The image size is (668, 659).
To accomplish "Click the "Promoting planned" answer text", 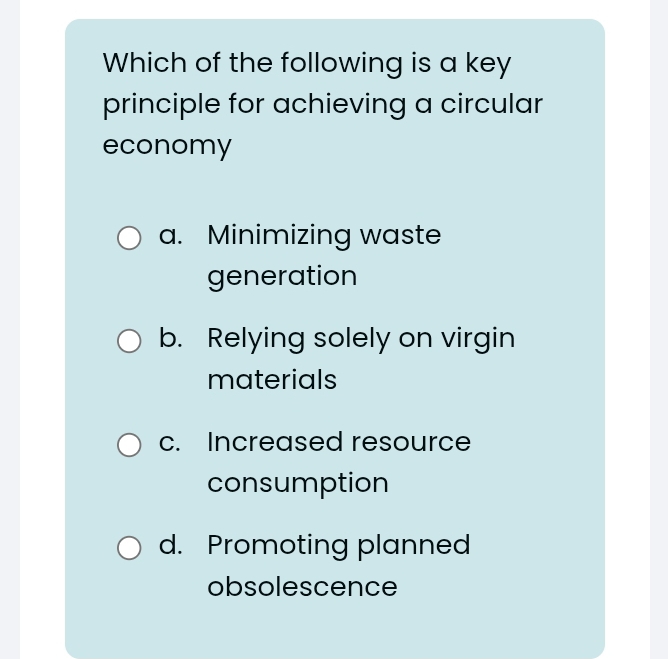I will click(x=338, y=545).
